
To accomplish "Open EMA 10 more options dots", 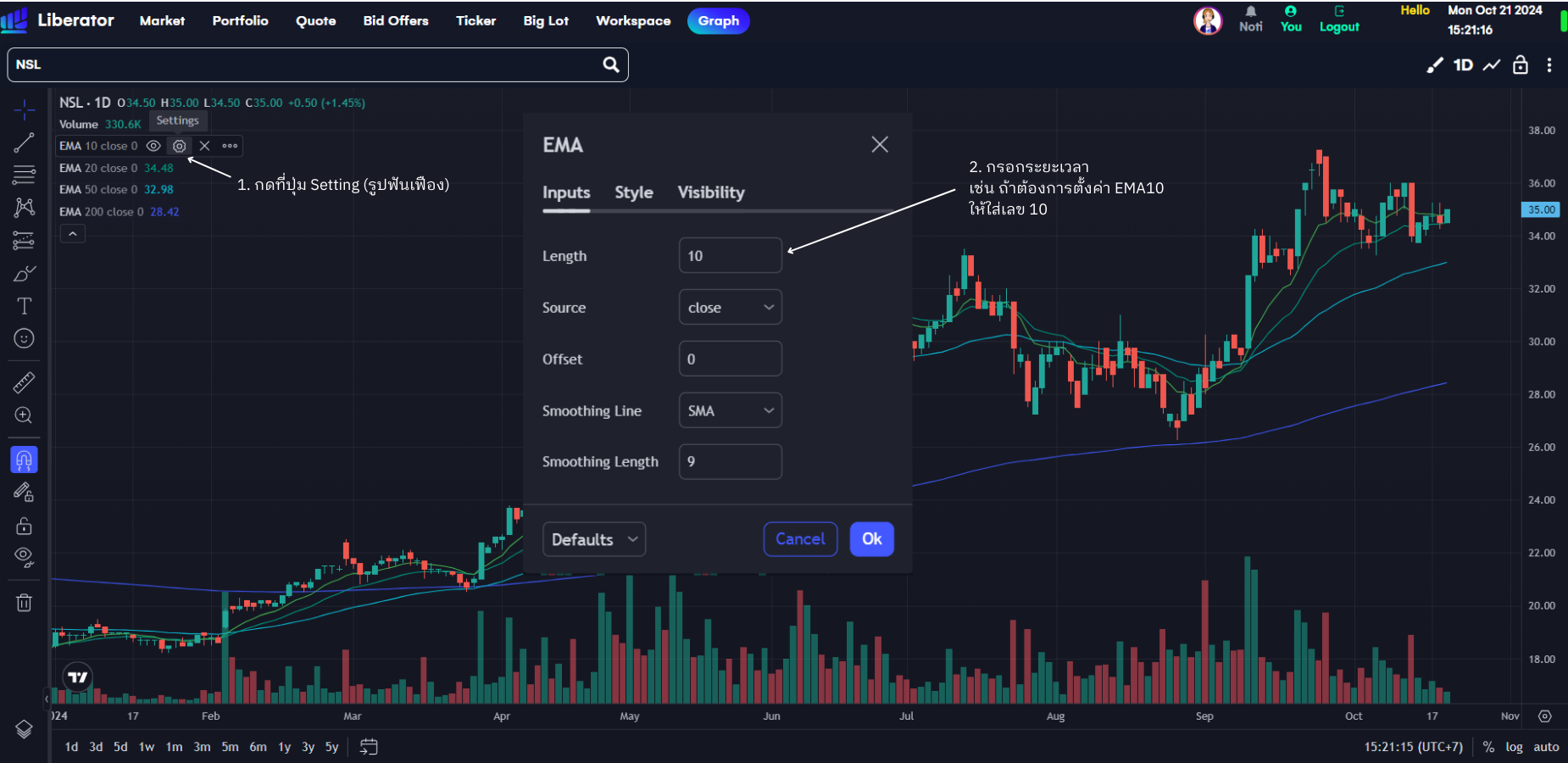I will click(x=230, y=146).
